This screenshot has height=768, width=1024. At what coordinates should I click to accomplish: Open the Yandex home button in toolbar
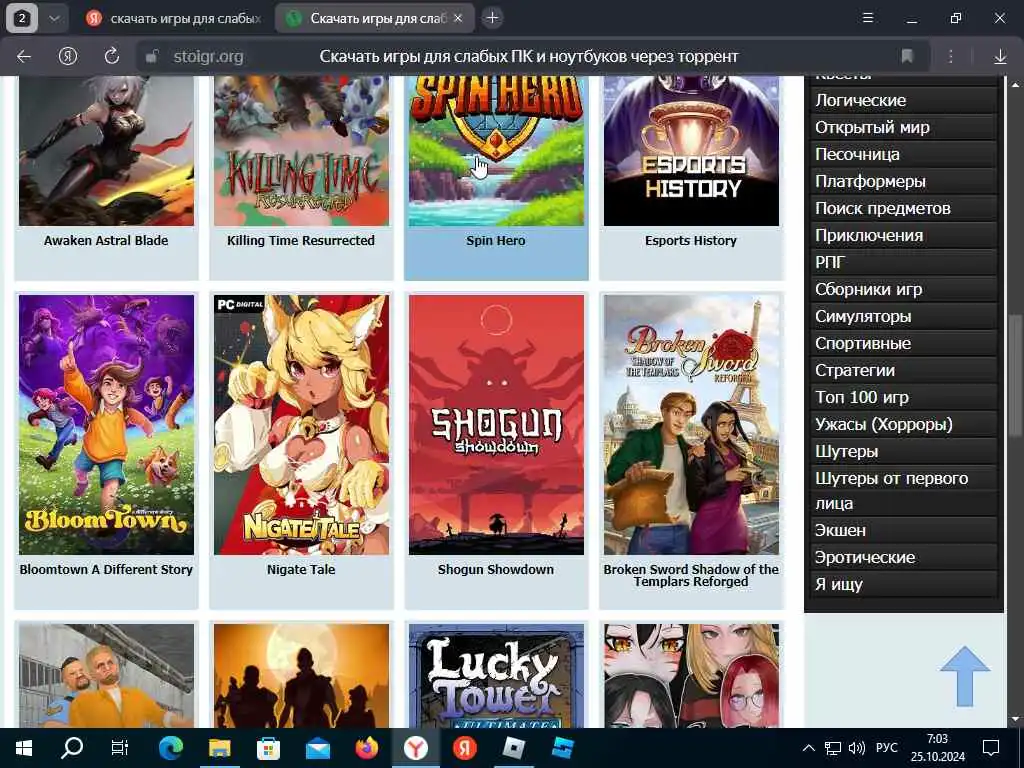tap(68, 57)
